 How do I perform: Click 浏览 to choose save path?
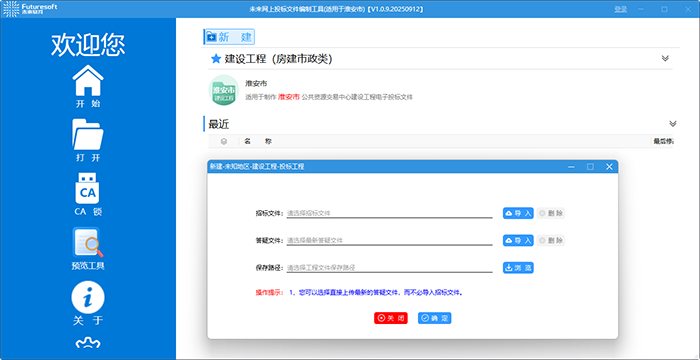click(x=518, y=268)
